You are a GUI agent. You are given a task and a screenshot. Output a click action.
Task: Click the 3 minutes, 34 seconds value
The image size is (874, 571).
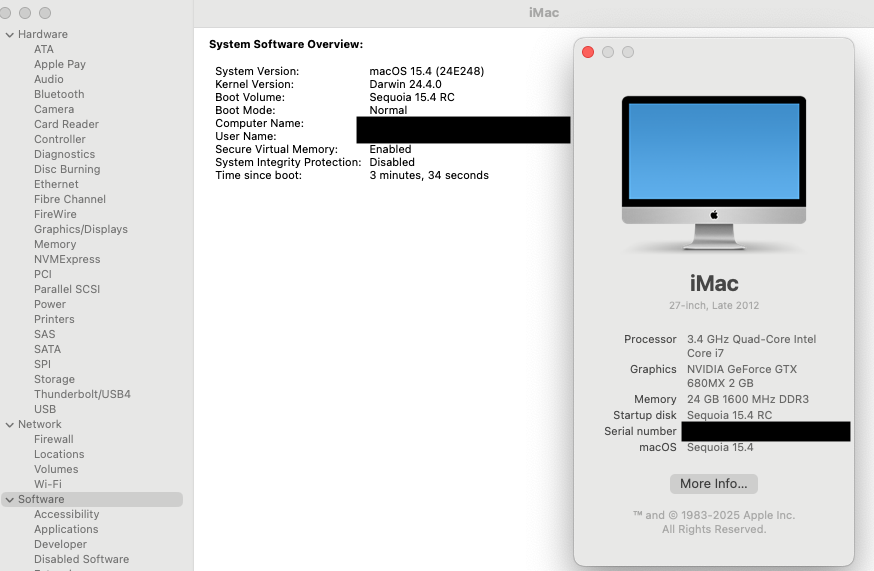click(429, 175)
